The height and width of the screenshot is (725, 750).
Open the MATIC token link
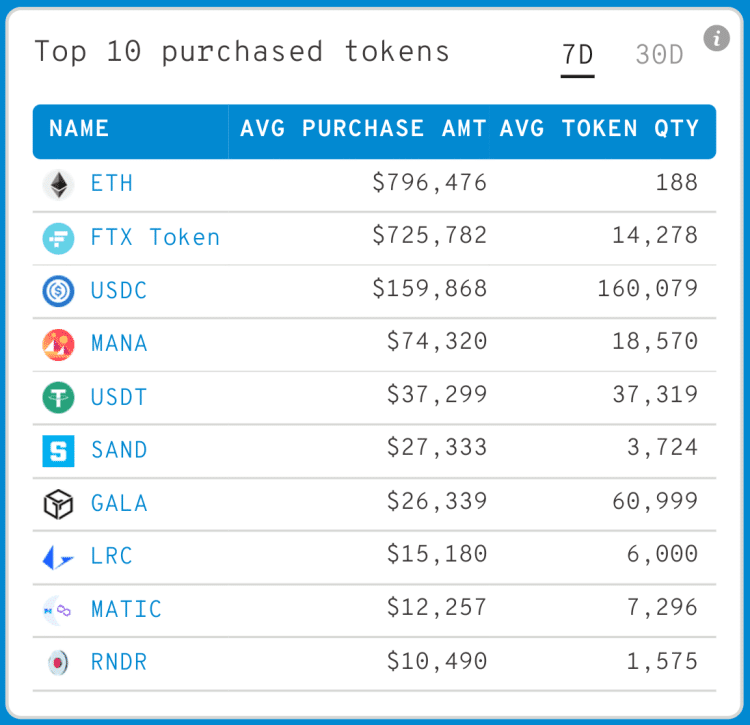(x=126, y=609)
